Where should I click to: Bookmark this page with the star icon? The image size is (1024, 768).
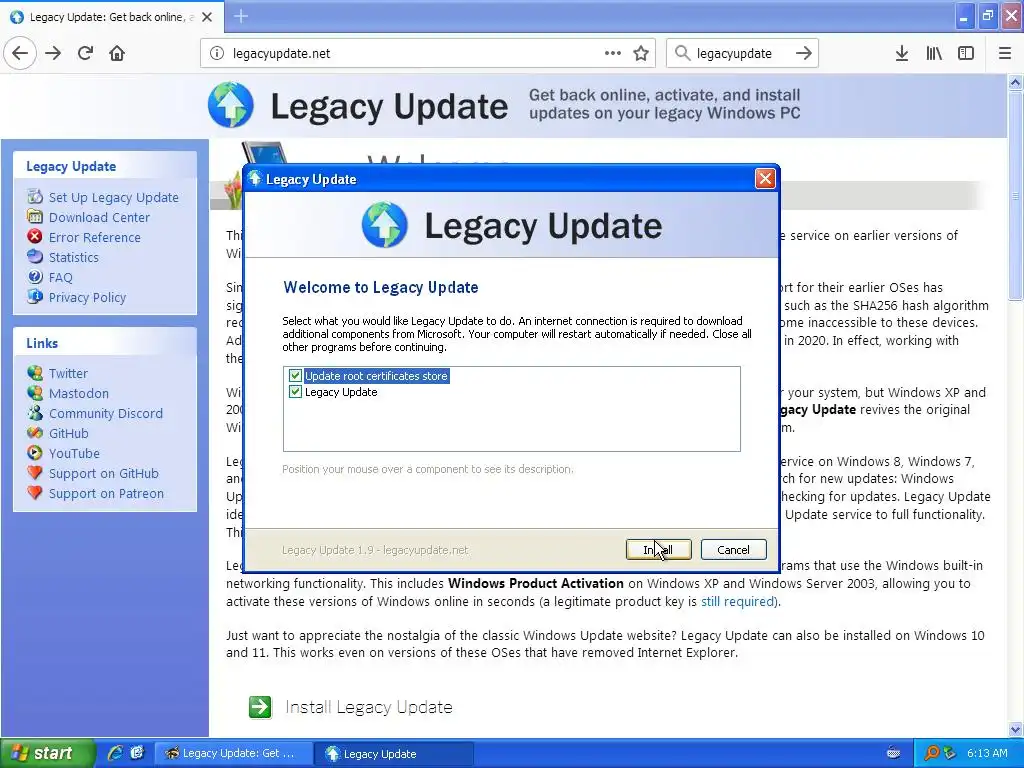(x=641, y=53)
